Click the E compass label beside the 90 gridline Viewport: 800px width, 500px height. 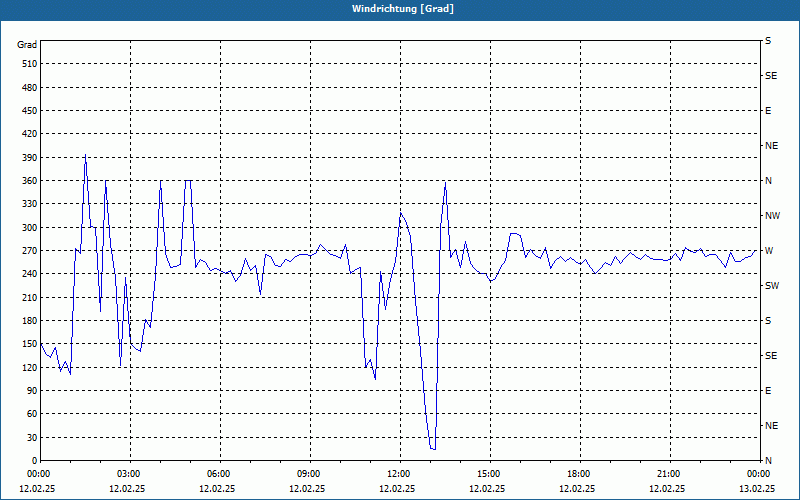(768, 391)
